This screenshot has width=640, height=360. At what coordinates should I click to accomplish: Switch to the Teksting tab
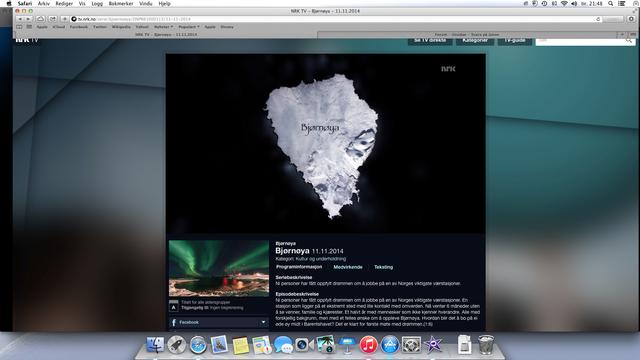383,267
